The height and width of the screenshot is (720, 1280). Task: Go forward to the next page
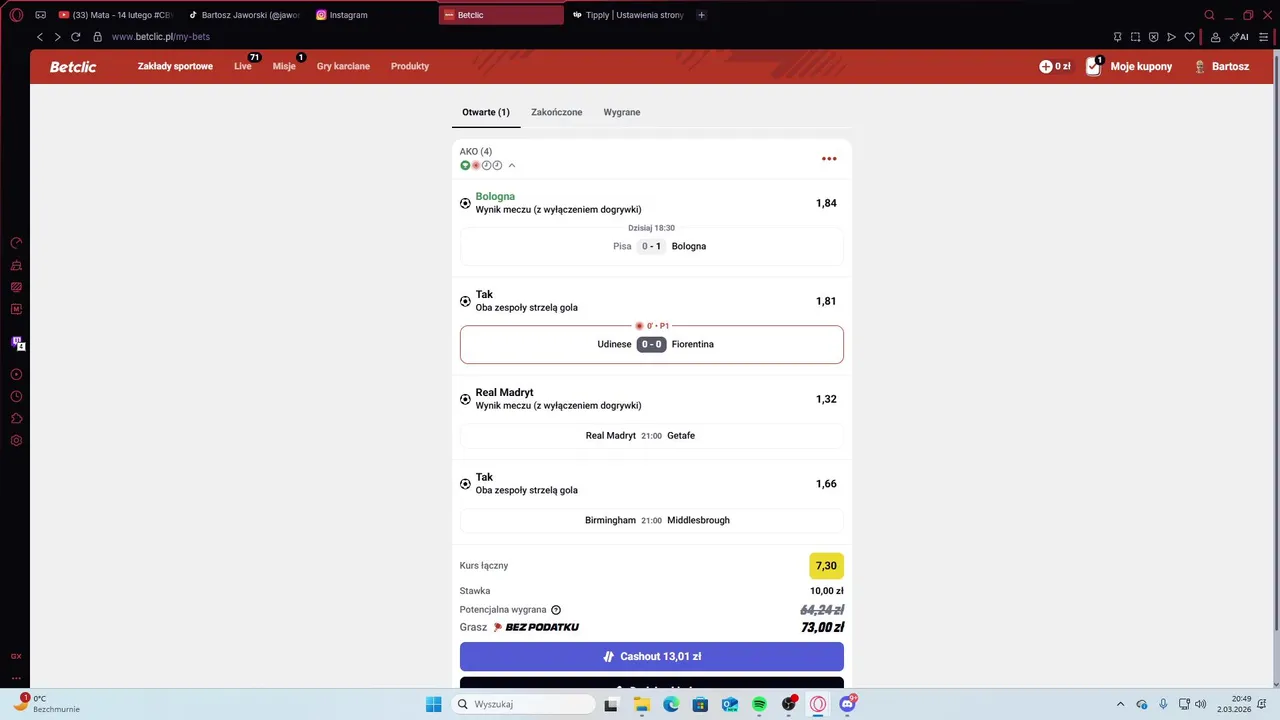[57, 37]
